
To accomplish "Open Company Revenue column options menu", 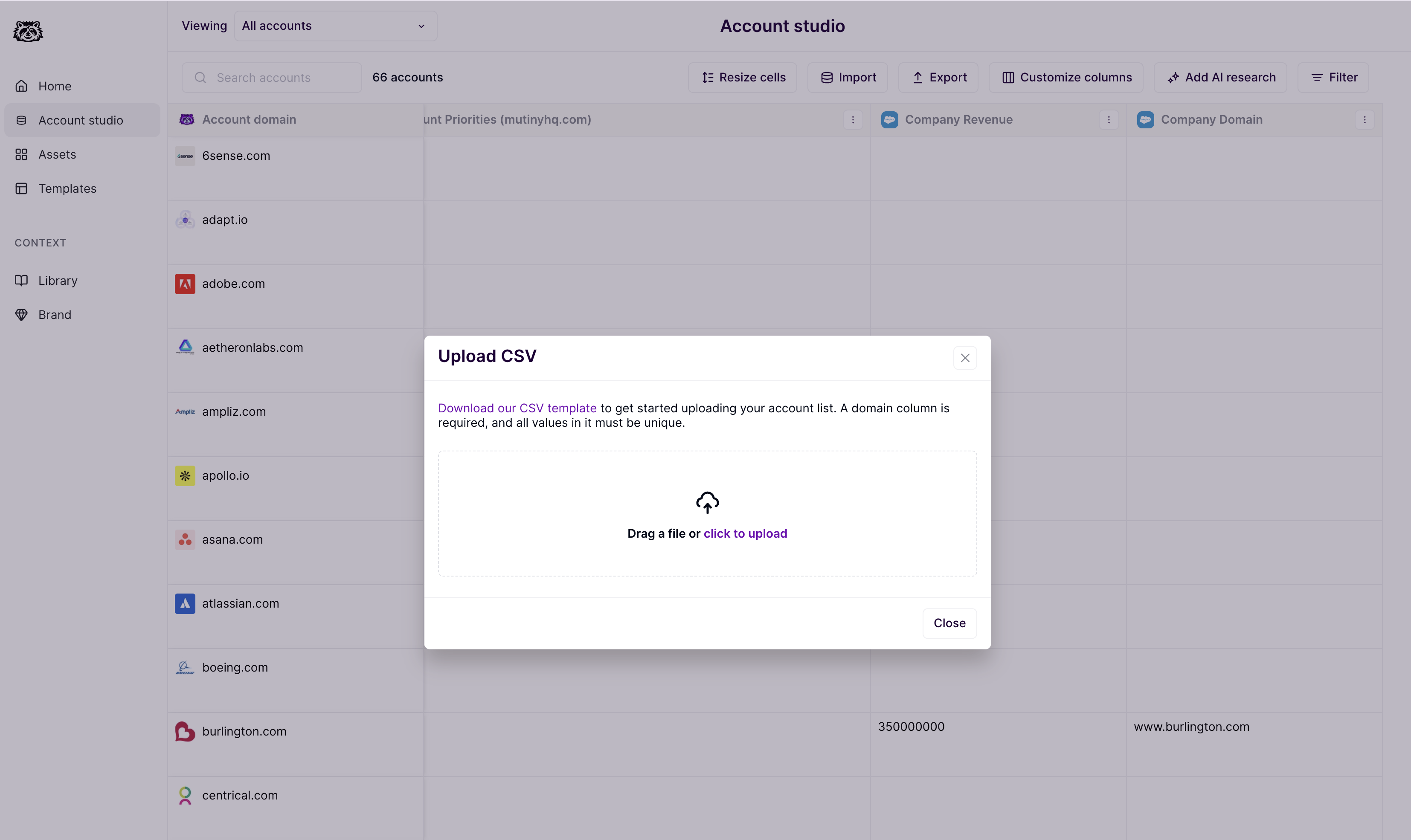I will [1108, 119].
